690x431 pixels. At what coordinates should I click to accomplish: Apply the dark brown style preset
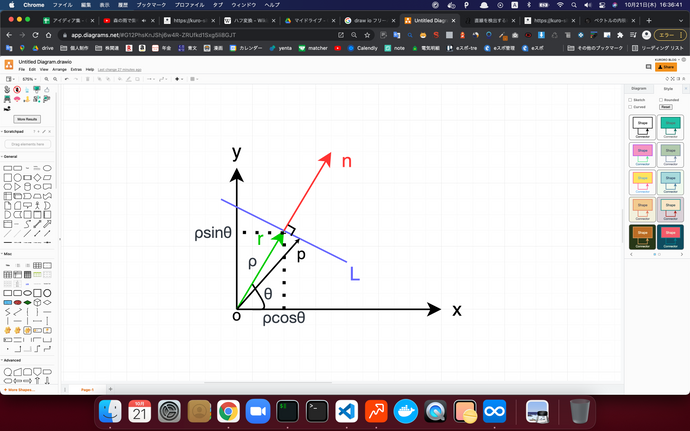[642, 237]
